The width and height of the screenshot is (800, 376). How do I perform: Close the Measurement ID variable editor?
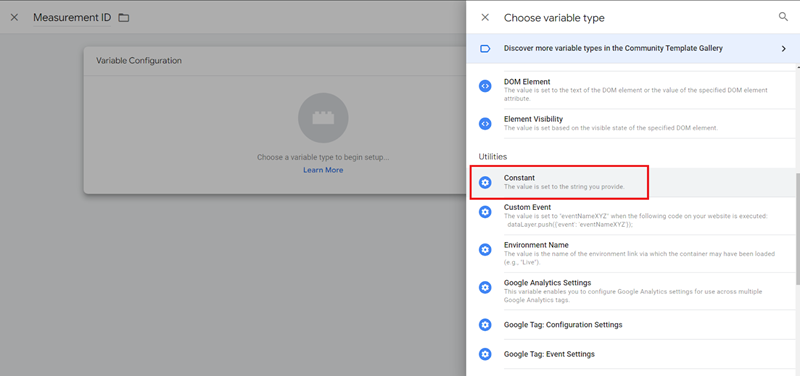coord(14,17)
